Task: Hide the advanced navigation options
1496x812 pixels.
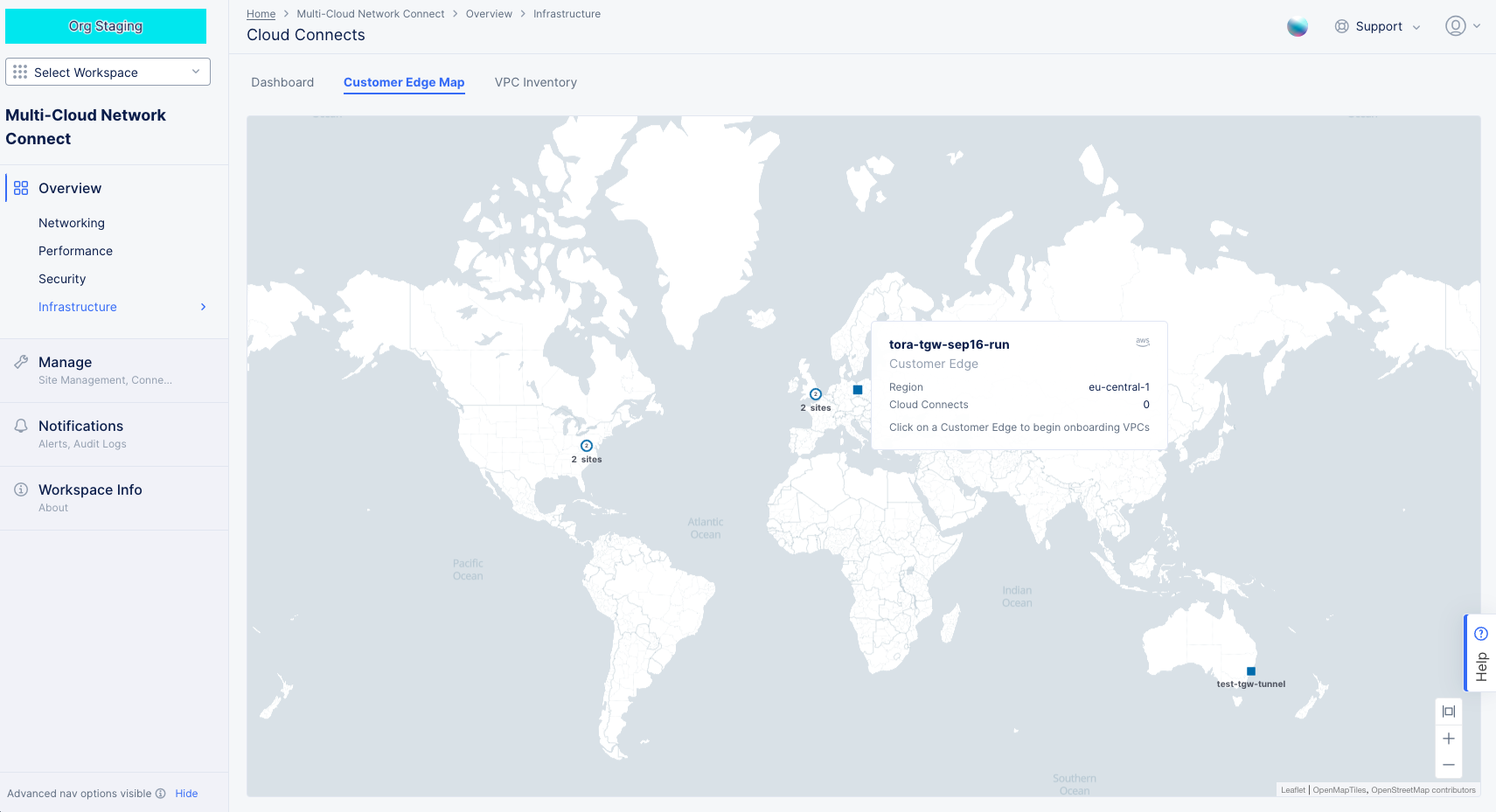Action: click(186, 794)
